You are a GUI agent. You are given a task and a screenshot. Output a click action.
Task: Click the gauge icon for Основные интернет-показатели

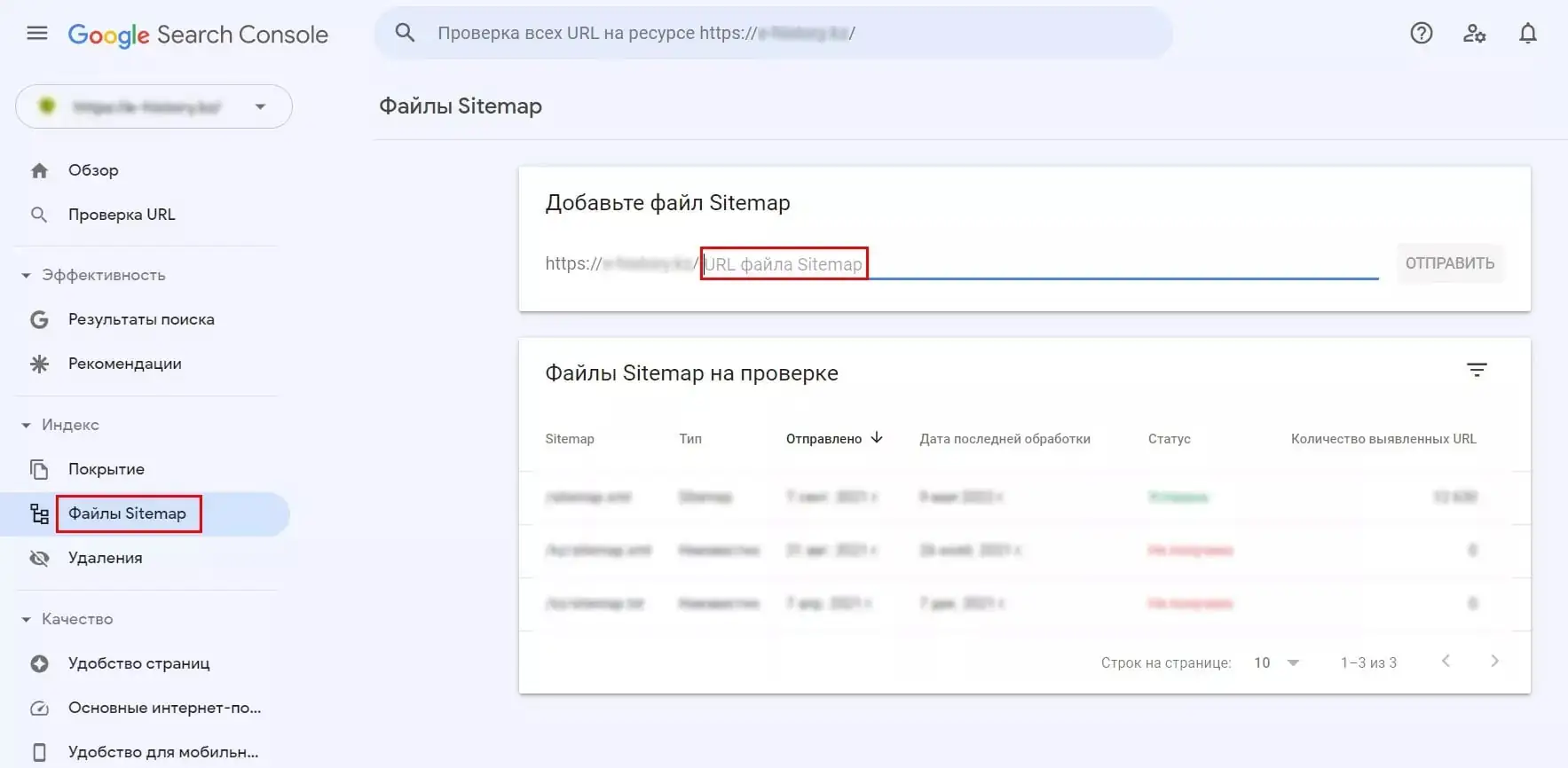click(39, 708)
